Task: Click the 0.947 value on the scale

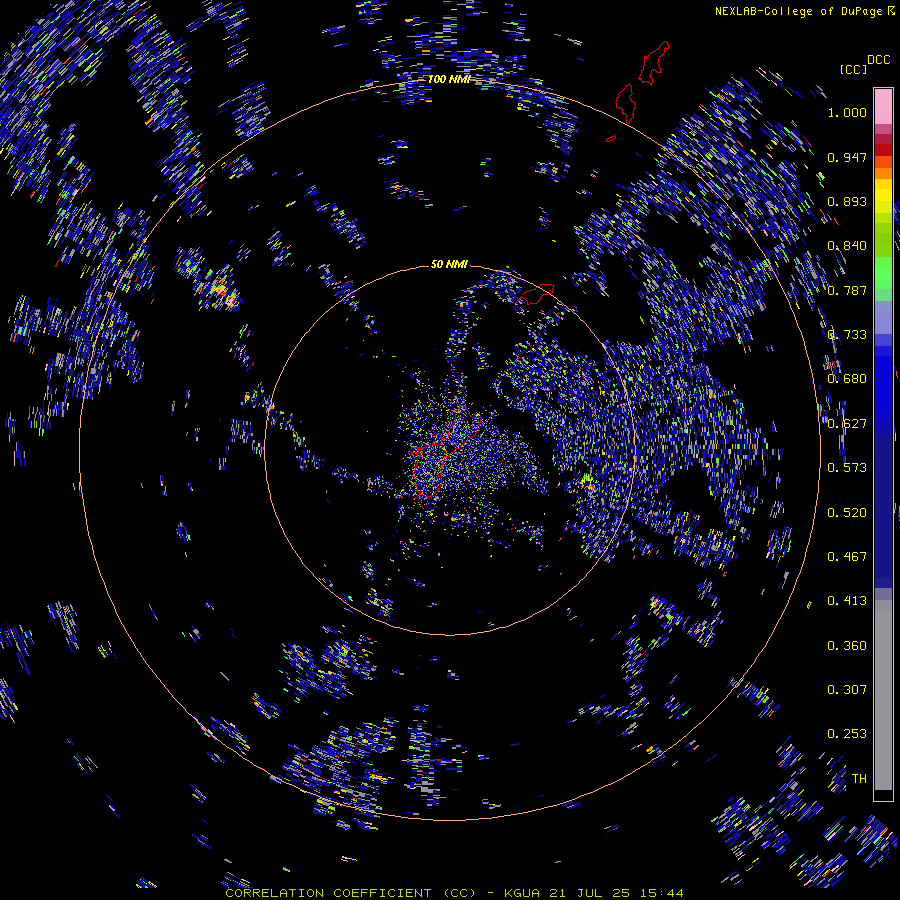Action: click(x=847, y=157)
